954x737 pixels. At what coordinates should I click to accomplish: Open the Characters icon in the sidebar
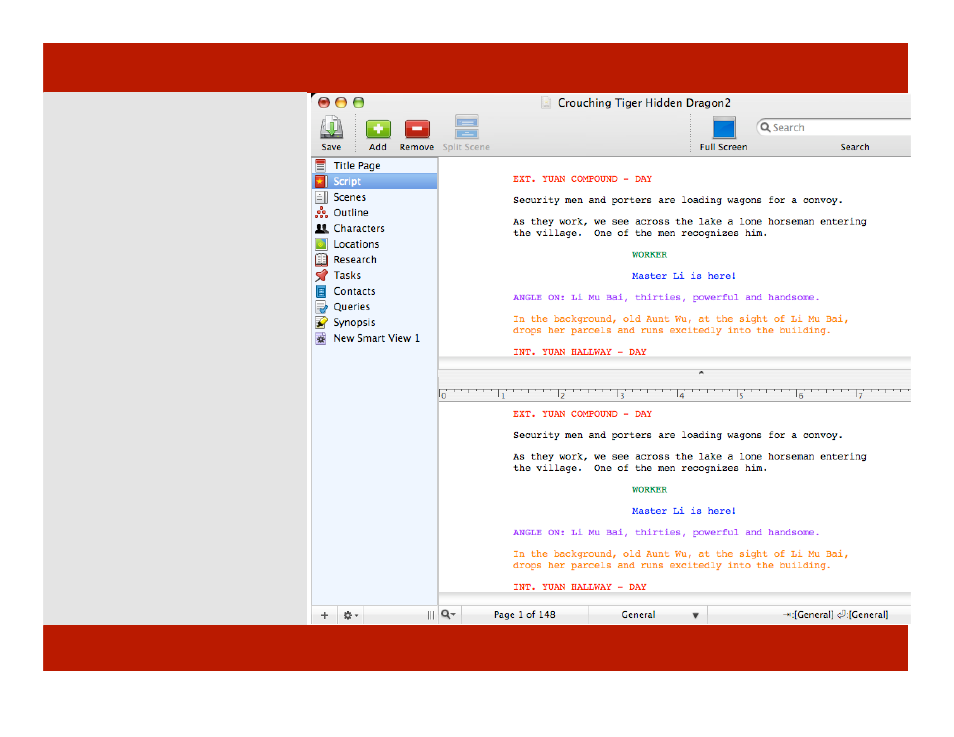pyautogui.click(x=321, y=228)
